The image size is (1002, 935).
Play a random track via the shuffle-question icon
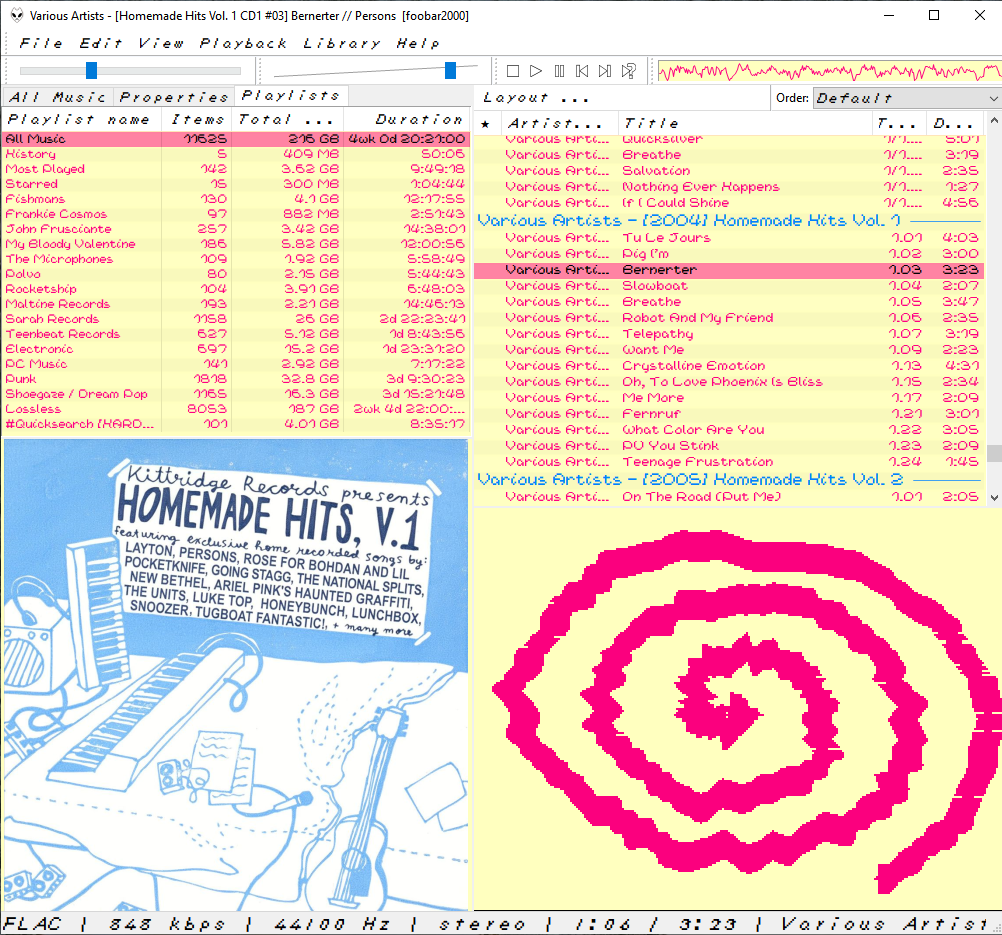[x=627, y=70]
